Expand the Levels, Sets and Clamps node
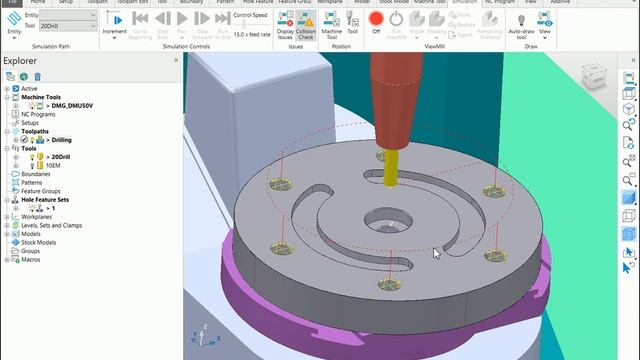This screenshot has width=640, height=360. tap(7, 226)
